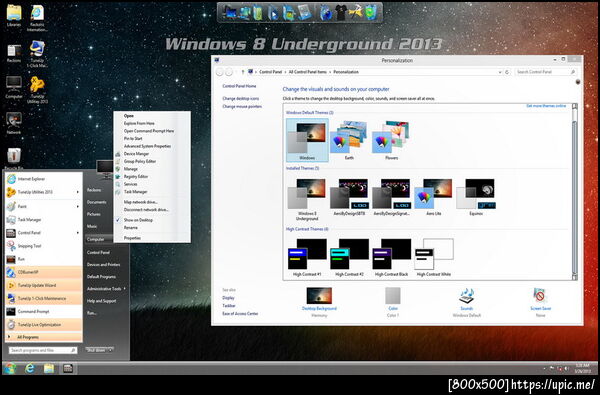This screenshot has width=600, height=395.
Task: Click the magnifier in Search Control Panel box
Action: (x=573, y=72)
